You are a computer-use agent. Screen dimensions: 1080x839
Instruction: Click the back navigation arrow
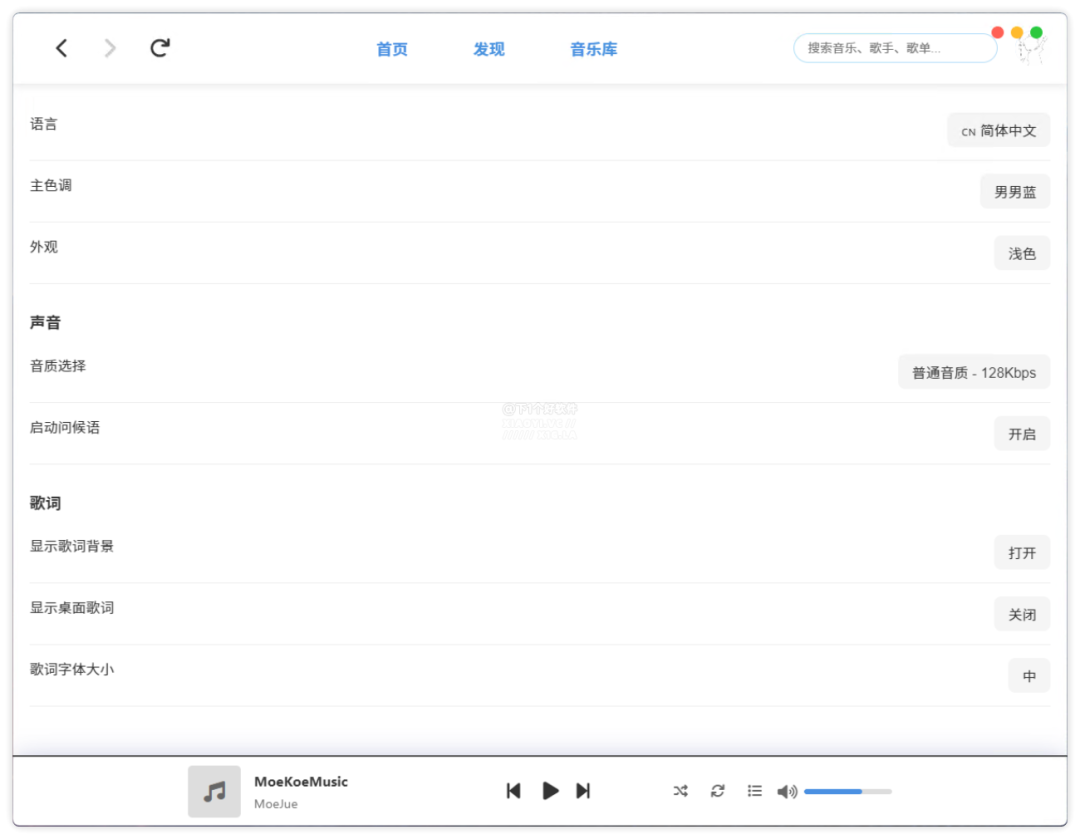click(62, 48)
